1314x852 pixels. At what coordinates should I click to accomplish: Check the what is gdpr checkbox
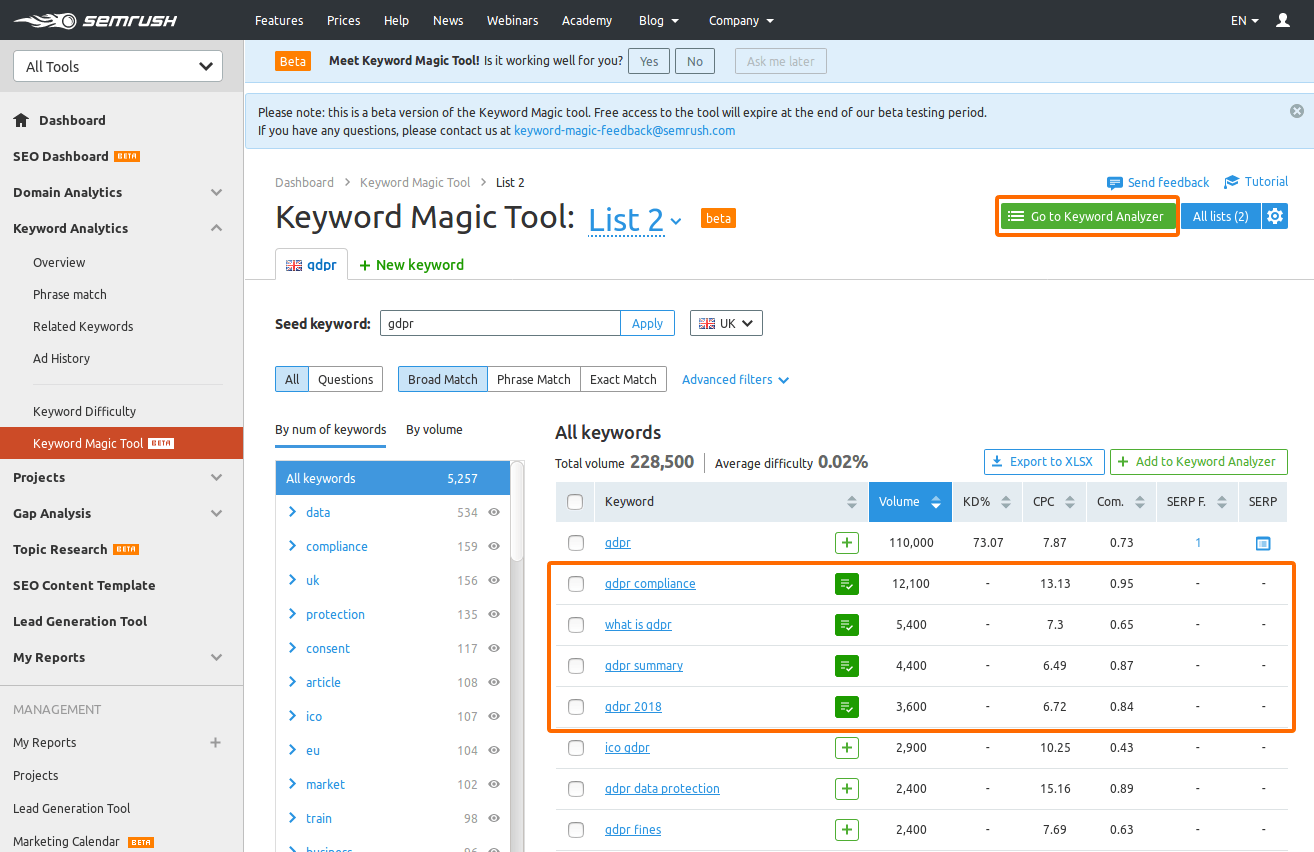(576, 625)
